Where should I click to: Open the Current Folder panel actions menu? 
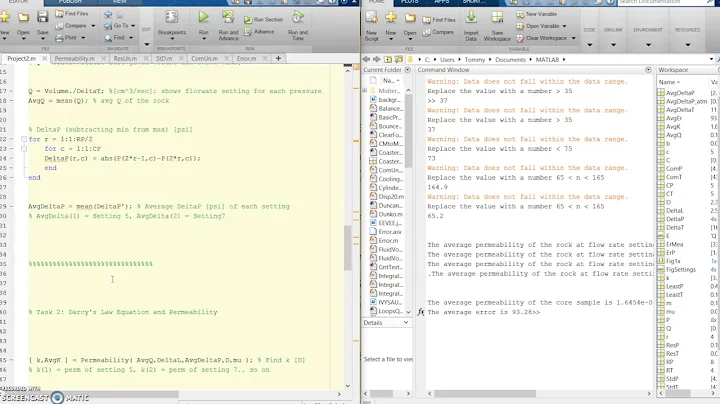(x=407, y=70)
